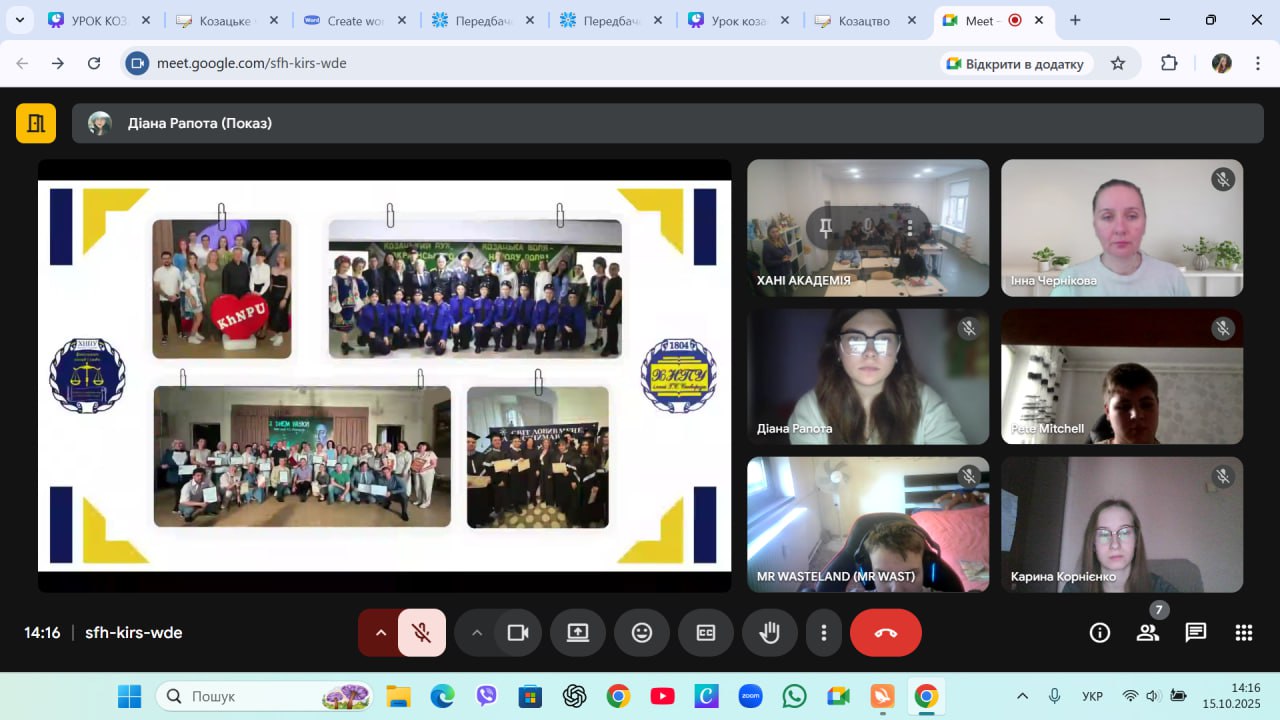Open the chat with everyone panel
The height and width of the screenshot is (720, 1280).
tap(1195, 633)
